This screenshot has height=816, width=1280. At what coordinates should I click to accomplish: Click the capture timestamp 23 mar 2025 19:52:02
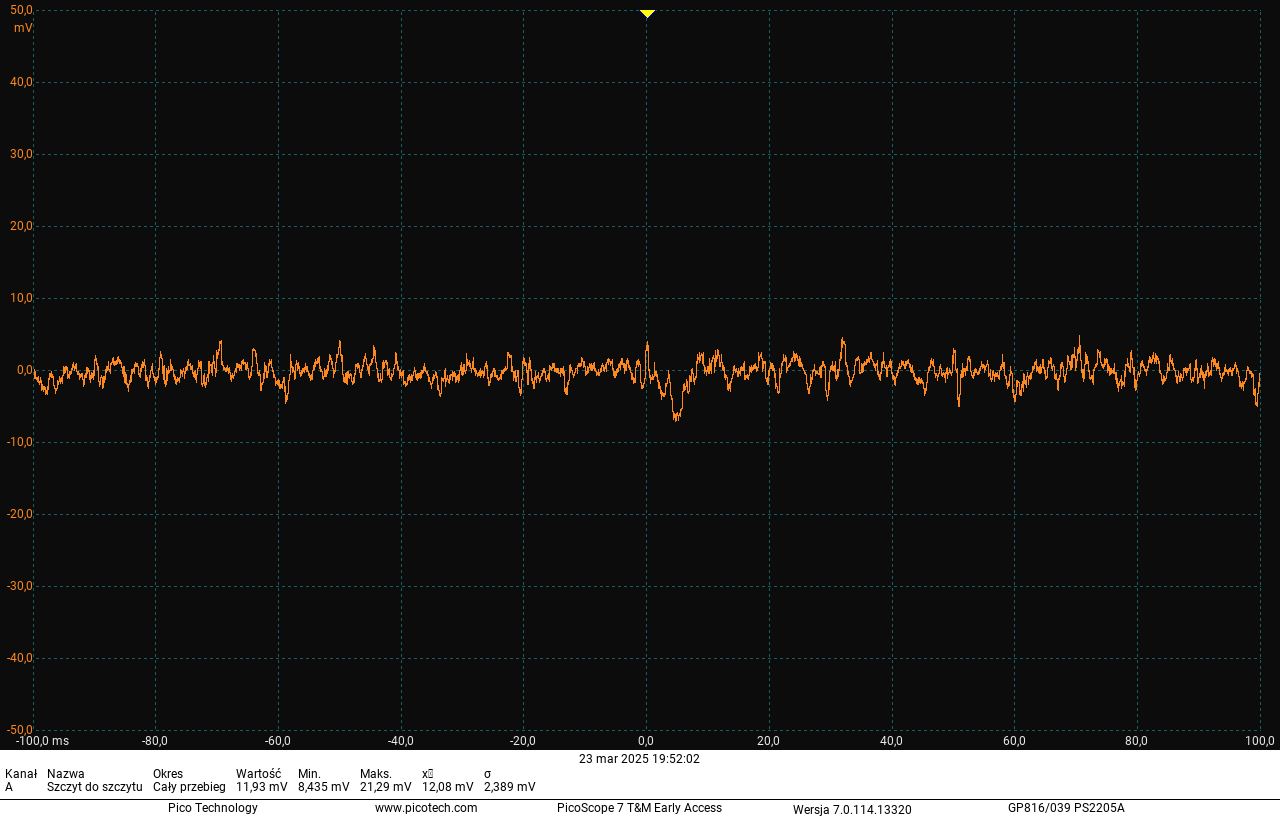tap(639, 759)
